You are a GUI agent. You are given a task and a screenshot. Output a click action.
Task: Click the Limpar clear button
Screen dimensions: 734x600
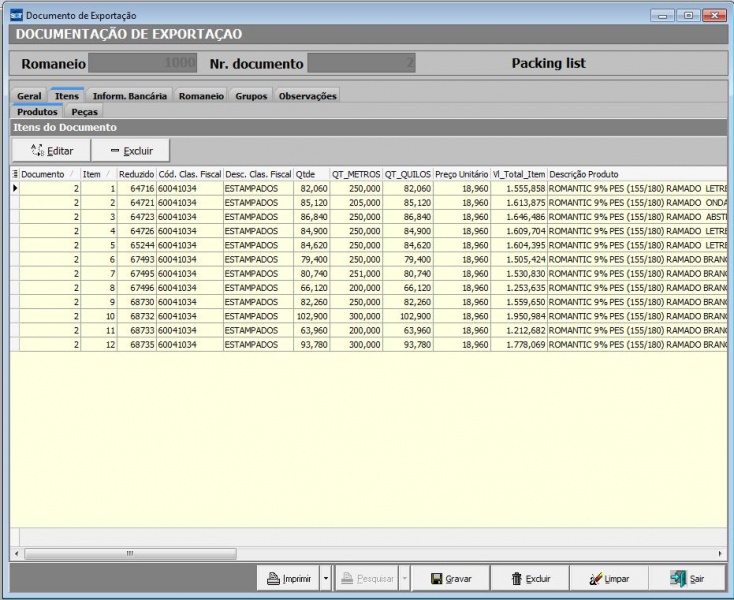point(609,578)
